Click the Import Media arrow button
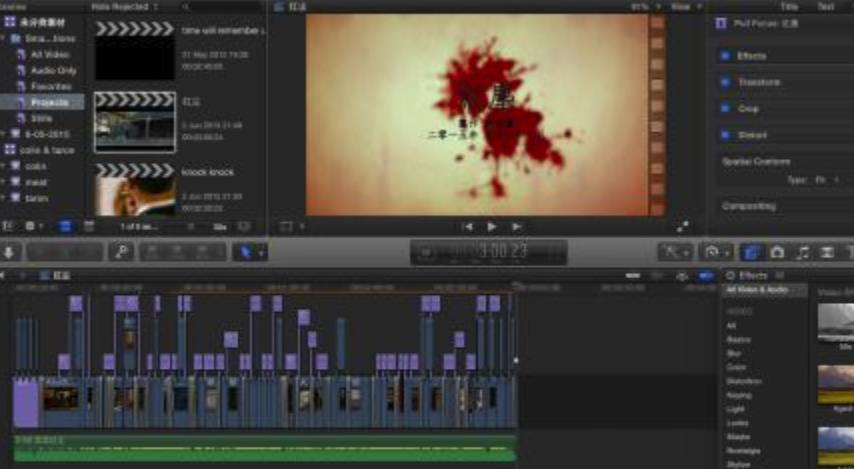Viewport: 854px width, 469px height. tap(8, 252)
